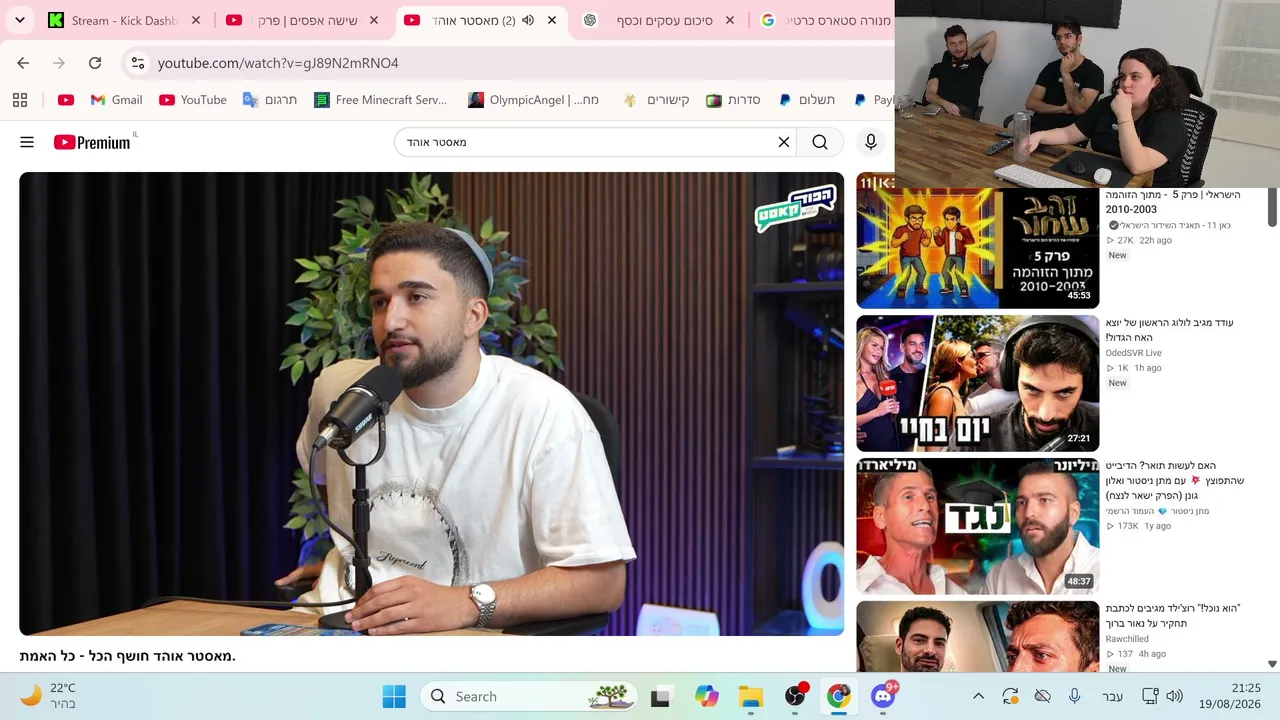Open the Windows Start menu
Image resolution: width=1280 pixels, height=720 pixels.
pos(394,696)
